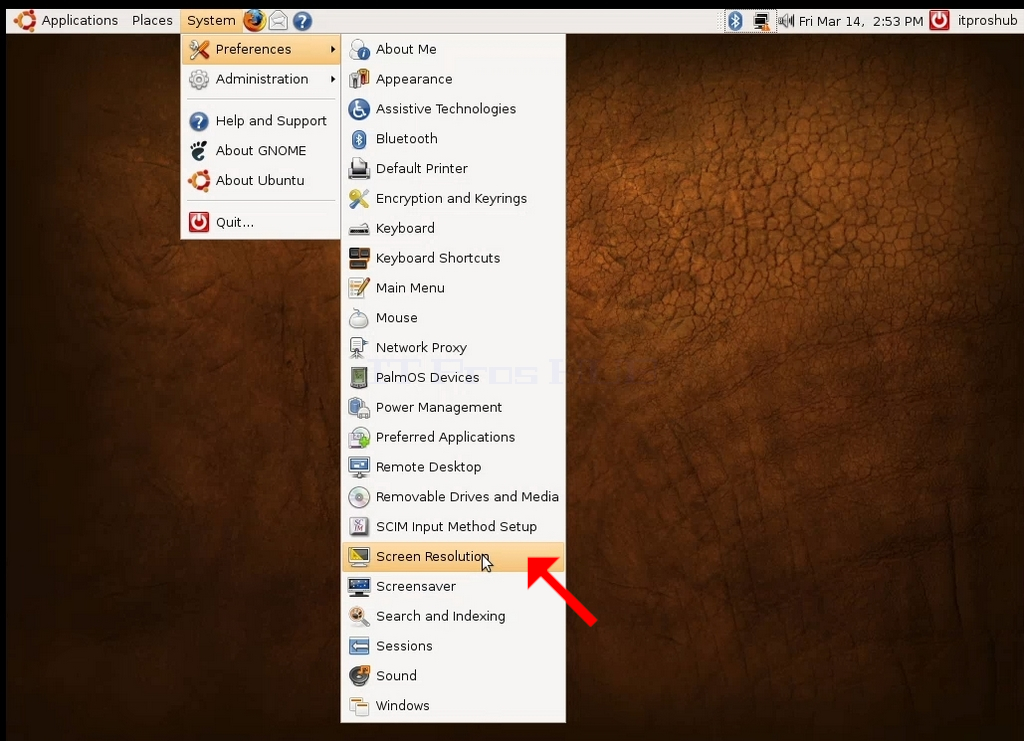Click the Assistive Technologies wheelchair icon
This screenshot has height=741, width=1024.
[359, 109]
